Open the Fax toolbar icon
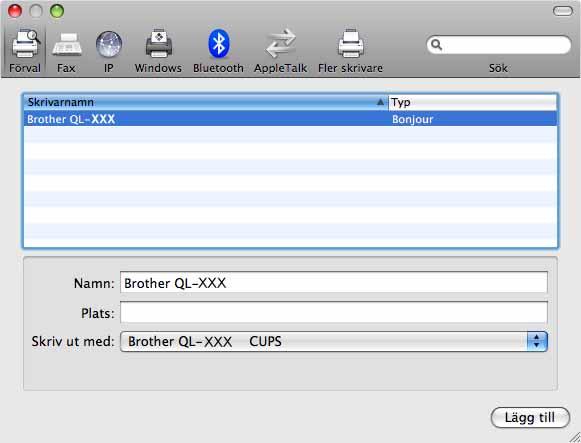This screenshot has width=581, height=443. [67, 45]
